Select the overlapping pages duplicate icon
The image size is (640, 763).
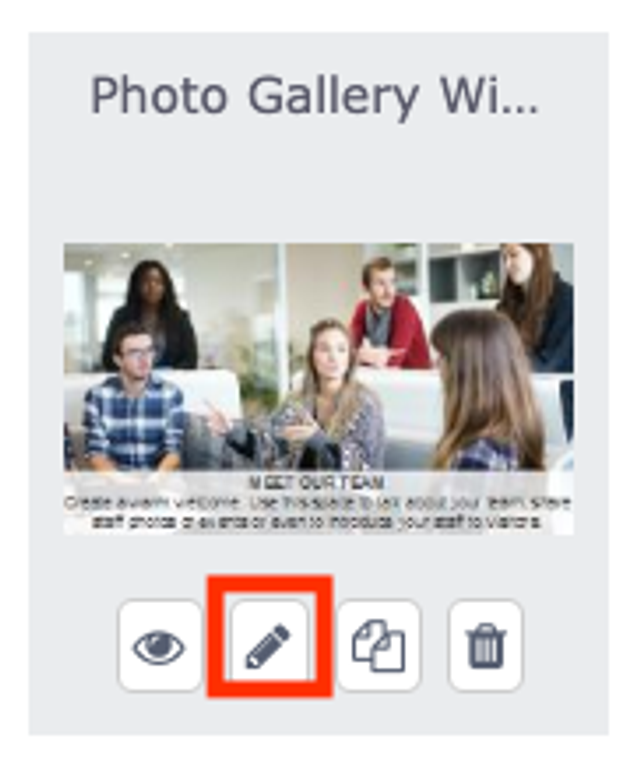pos(379,646)
